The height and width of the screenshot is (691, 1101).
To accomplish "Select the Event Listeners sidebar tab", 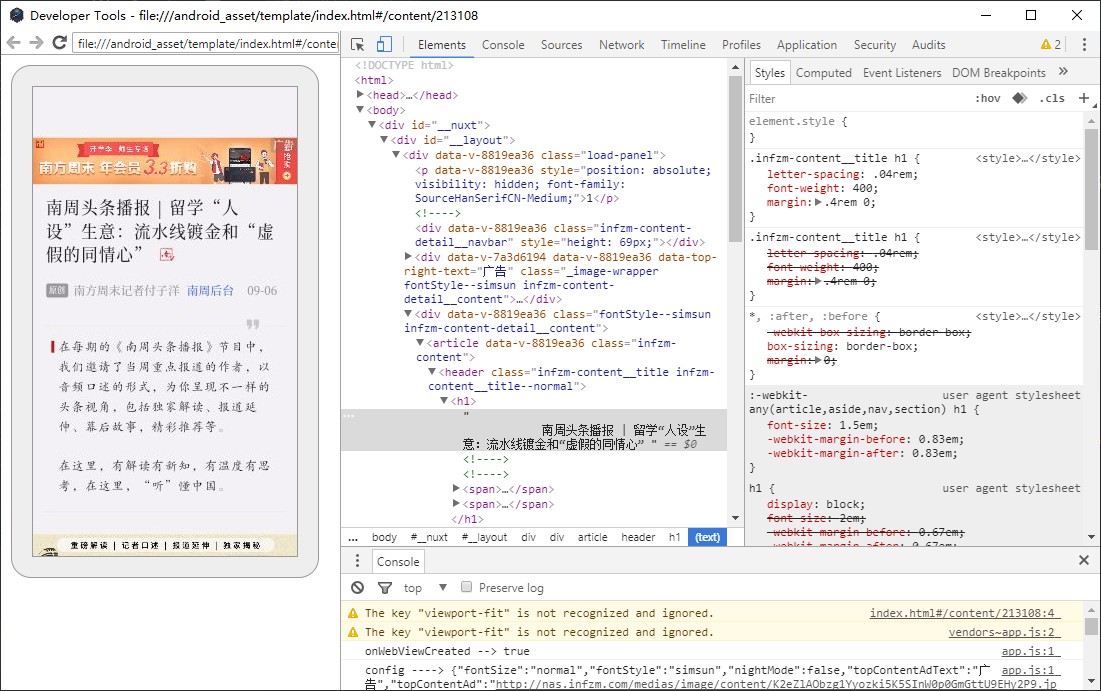I will 902,72.
